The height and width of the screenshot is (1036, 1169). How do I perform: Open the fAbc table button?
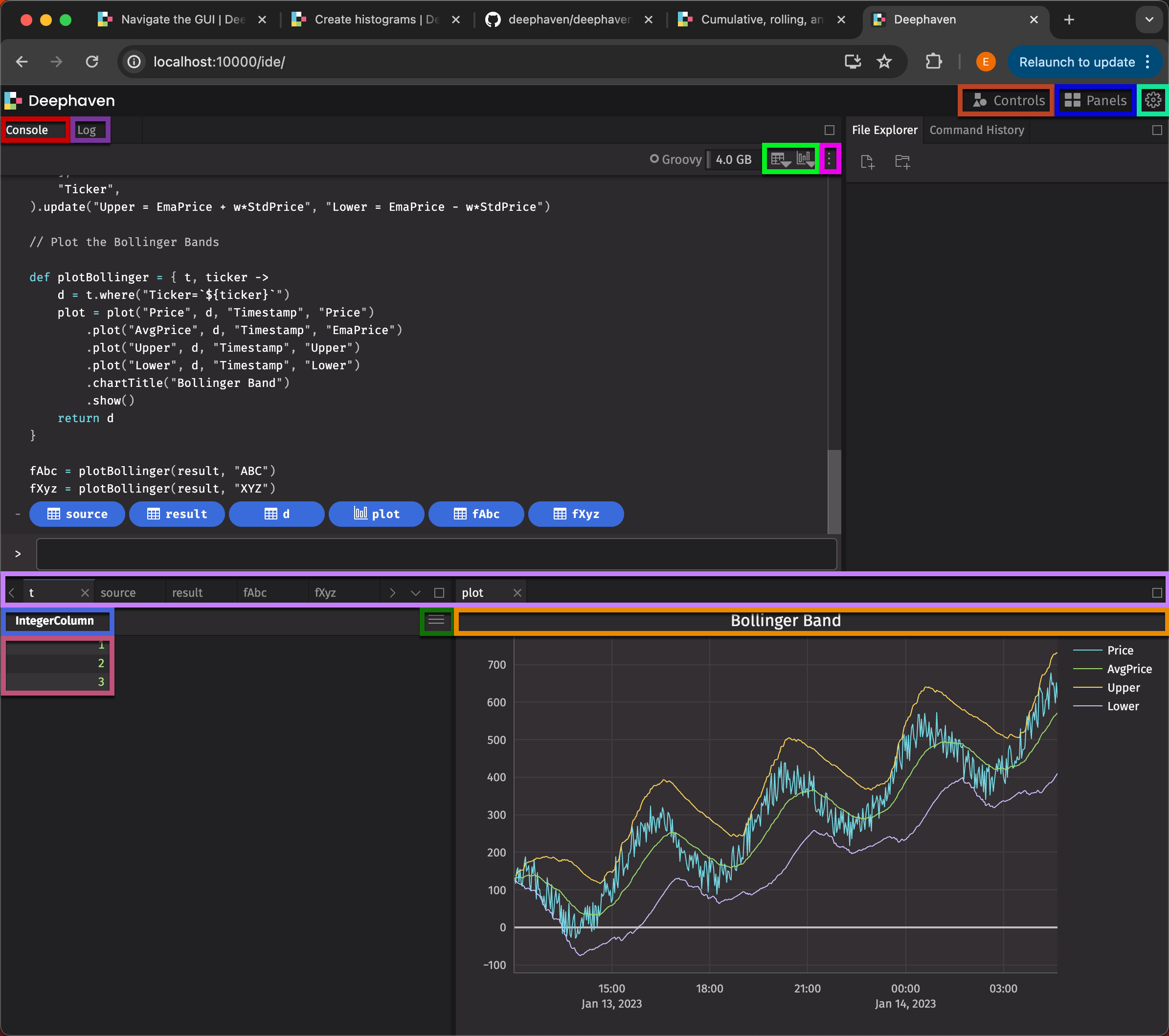click(x=476, y=514)
